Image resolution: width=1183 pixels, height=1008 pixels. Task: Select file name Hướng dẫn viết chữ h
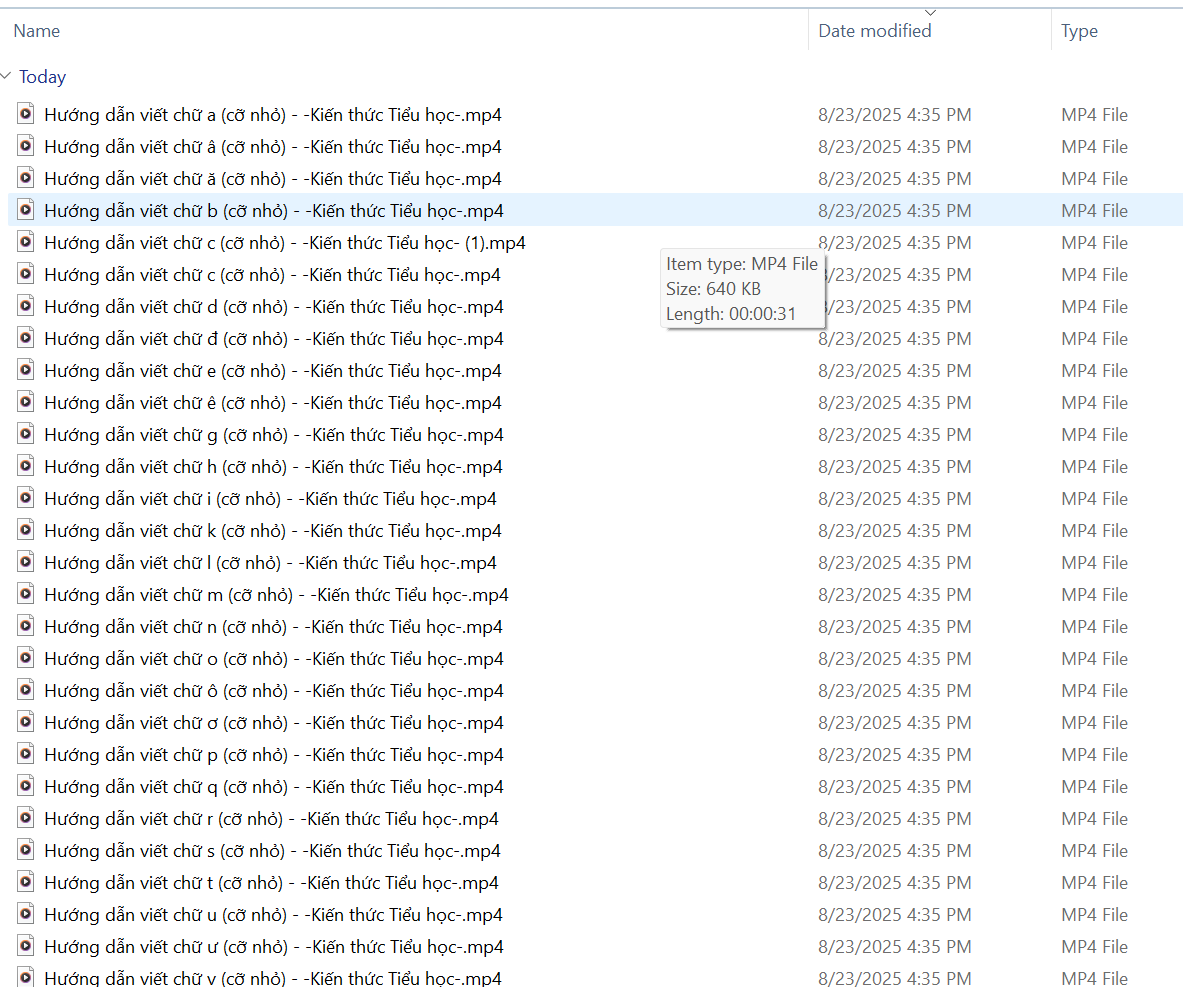click(272, 467)
